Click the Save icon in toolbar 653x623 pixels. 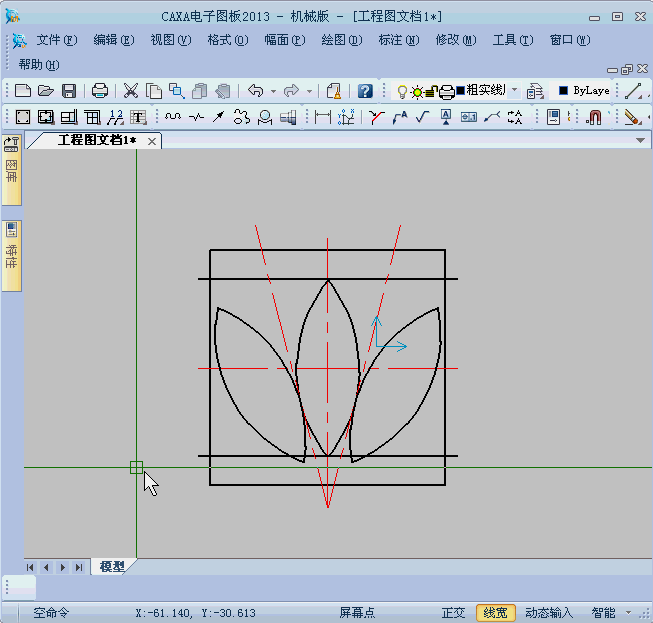point(69,91)
